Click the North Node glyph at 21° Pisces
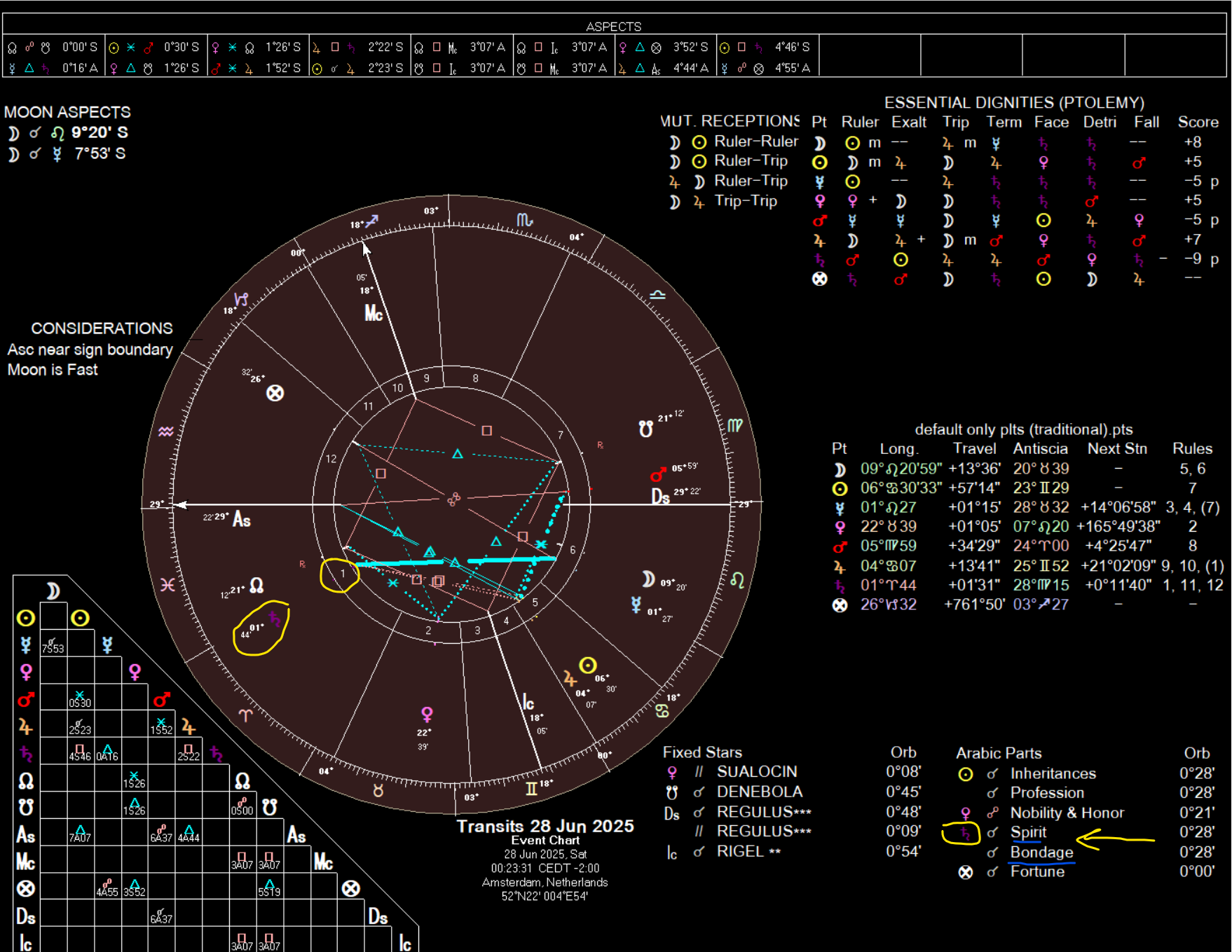1232x952 pixels. [256, 585]
